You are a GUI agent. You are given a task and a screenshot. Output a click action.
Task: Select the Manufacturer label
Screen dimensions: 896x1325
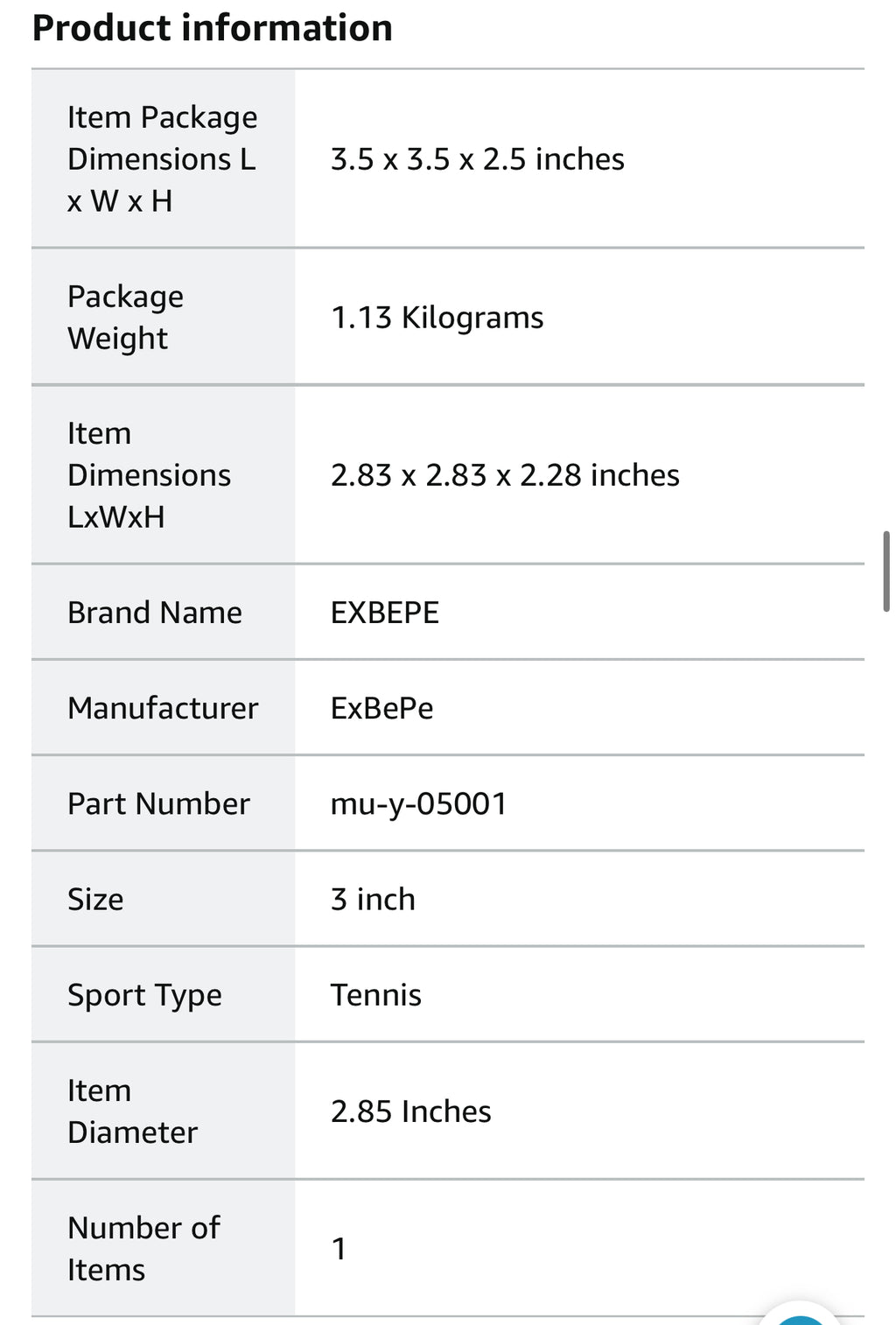[x=164, y=708]
